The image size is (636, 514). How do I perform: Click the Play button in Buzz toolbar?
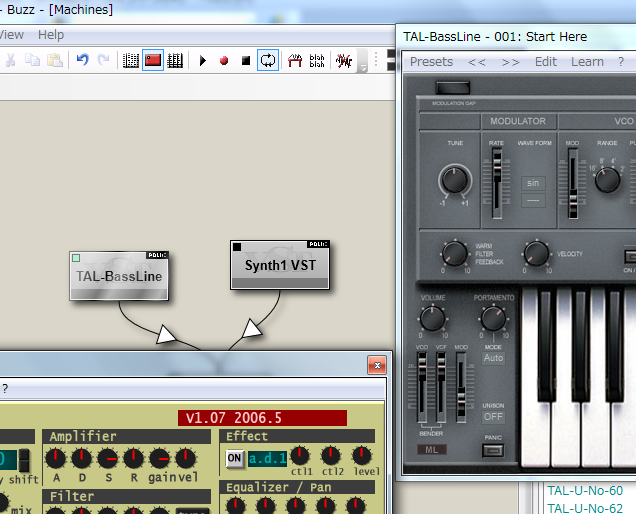click(x=203, y=61)
